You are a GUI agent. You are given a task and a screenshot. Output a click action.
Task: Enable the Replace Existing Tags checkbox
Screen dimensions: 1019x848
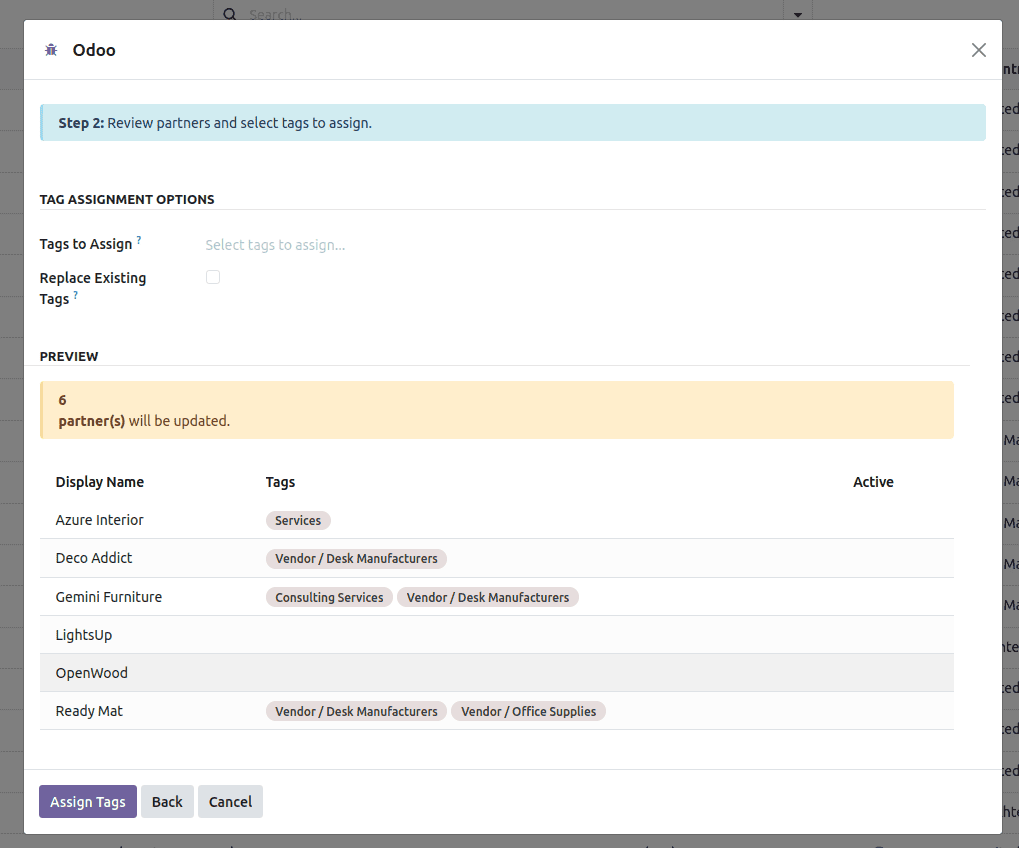coord(213,277)
